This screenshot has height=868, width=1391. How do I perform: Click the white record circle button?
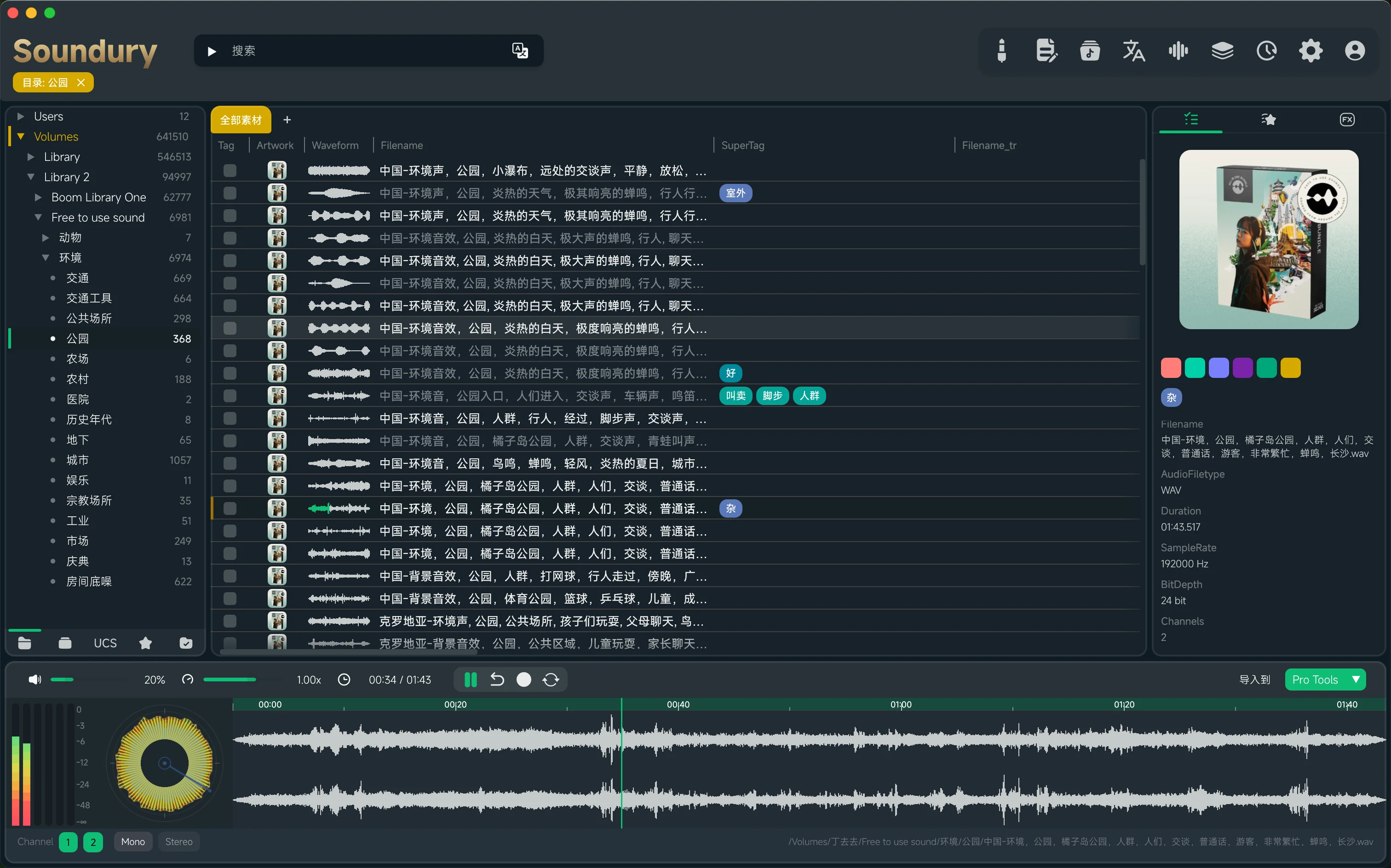tap(524, 680)
